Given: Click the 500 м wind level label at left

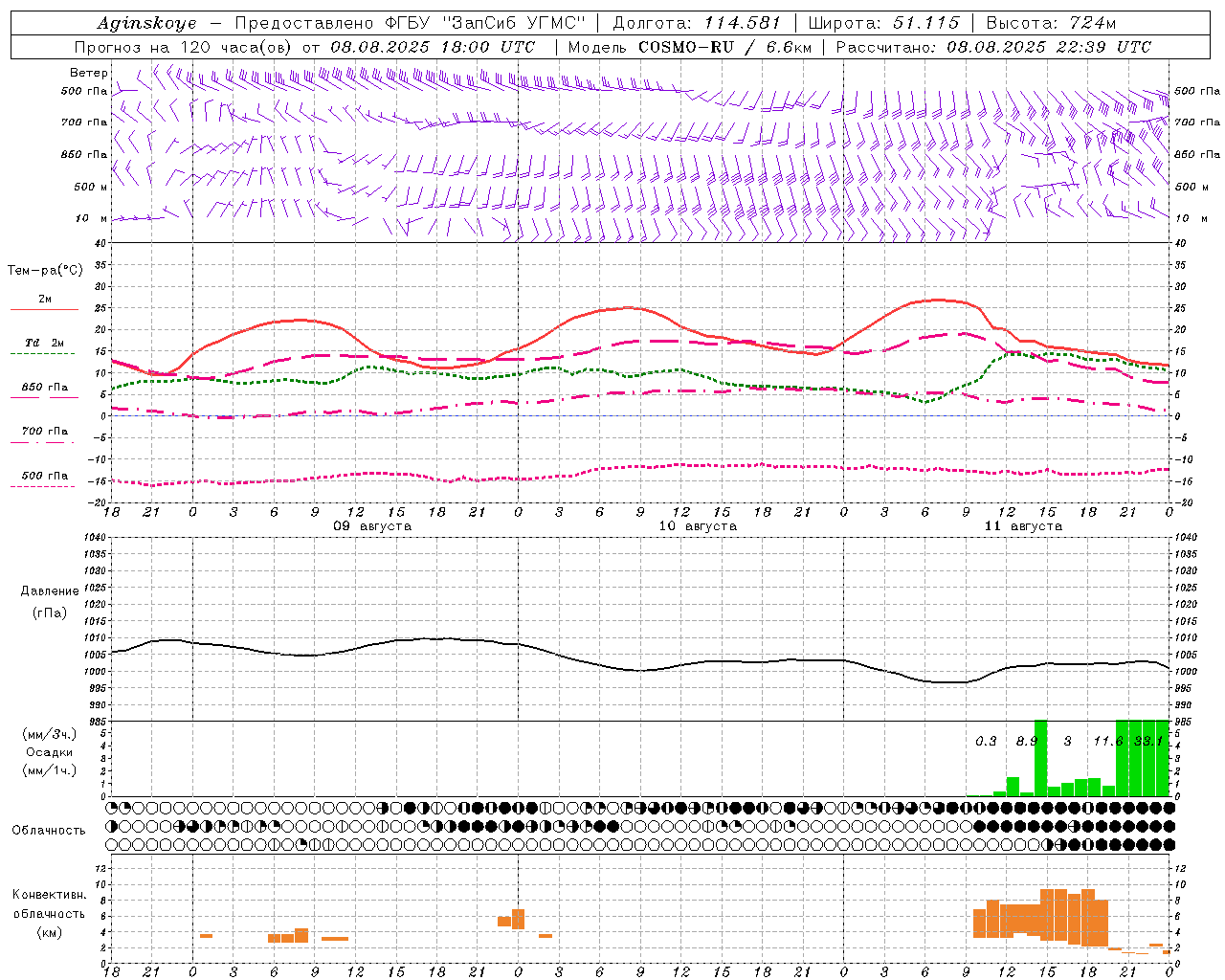Looking at the screenshot, I should [x=91, y=187].
